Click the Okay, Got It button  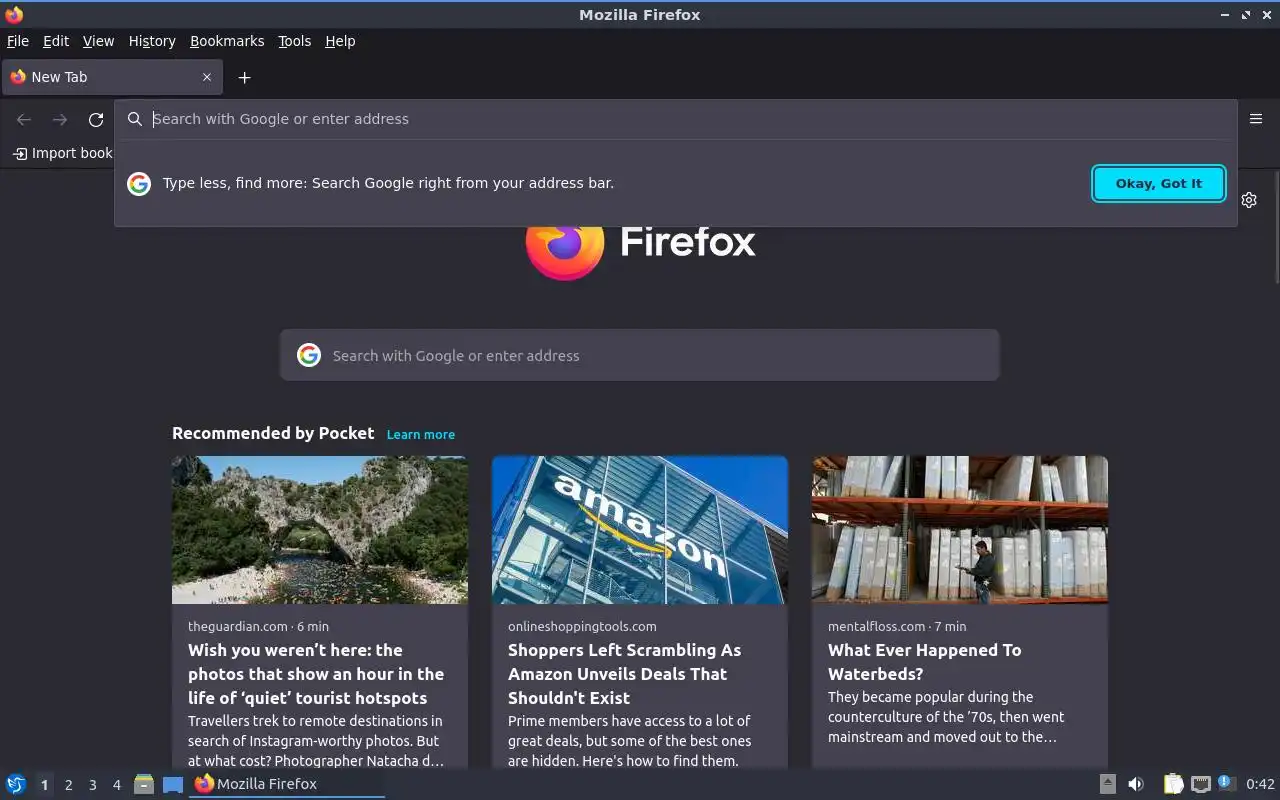pos(1159,183)
